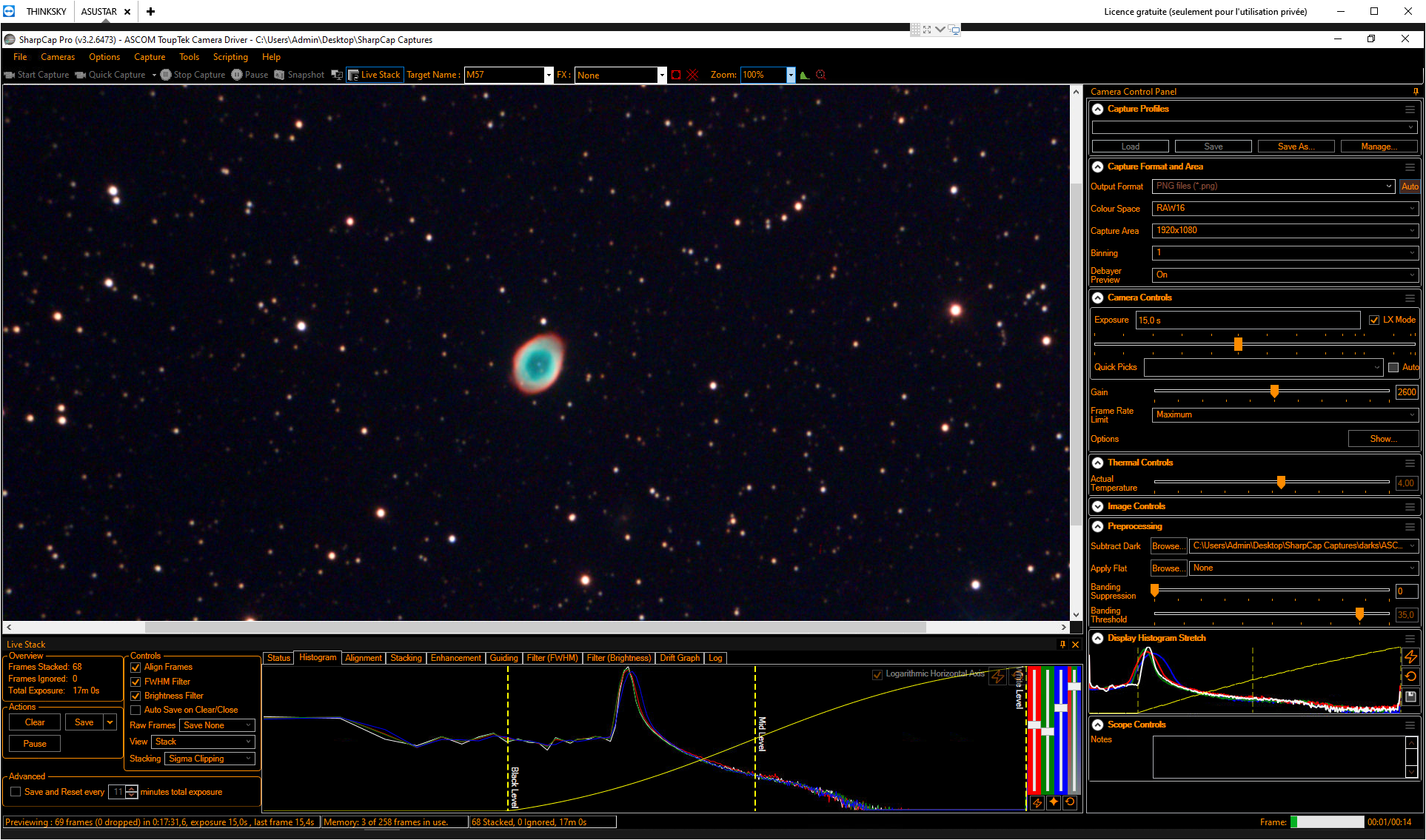The image size is (1426, 840).
Task: Open the Scripting menu
Action: [230, 57]
